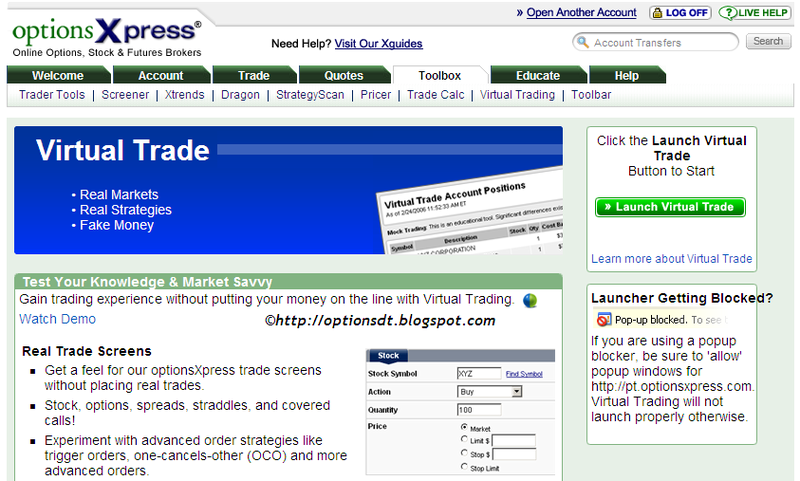Click the Watch Demo link
Viewport: 800px width, 481px height.
point(57,319)
